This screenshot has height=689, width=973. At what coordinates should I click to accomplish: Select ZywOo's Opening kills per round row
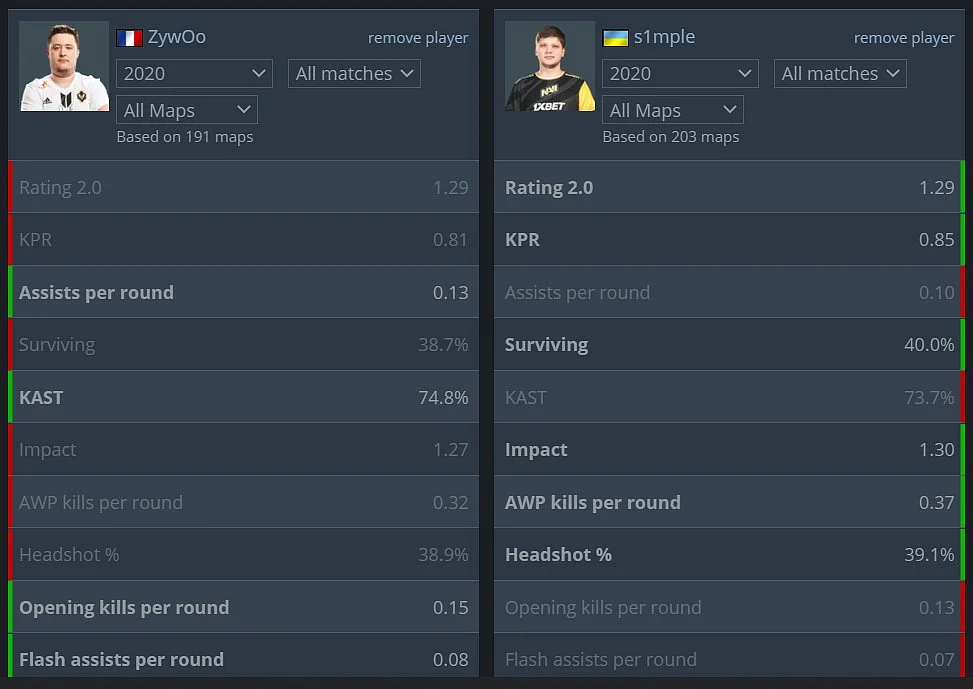click(x=243, y=607)
